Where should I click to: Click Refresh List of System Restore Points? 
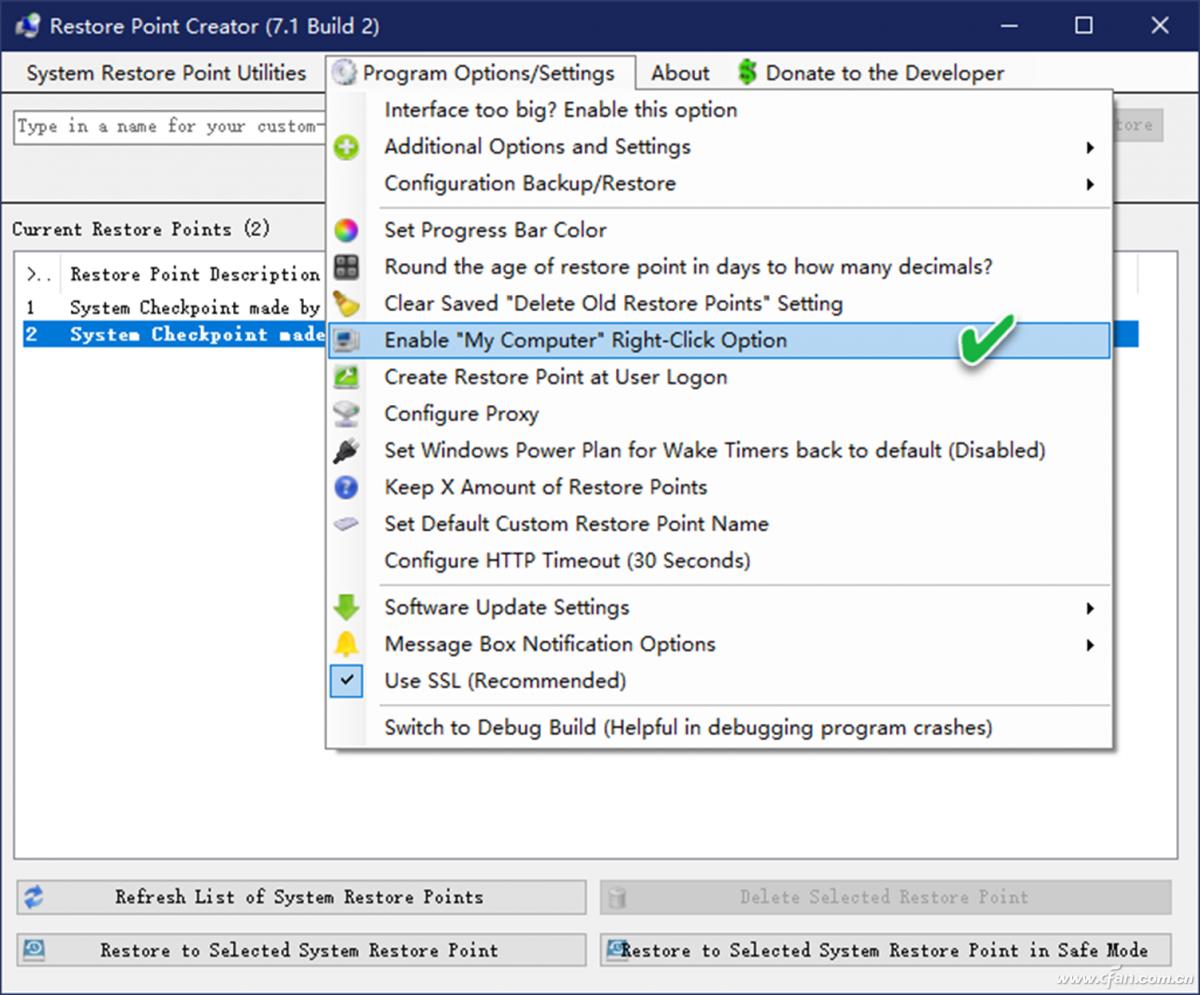pos(300,897)
